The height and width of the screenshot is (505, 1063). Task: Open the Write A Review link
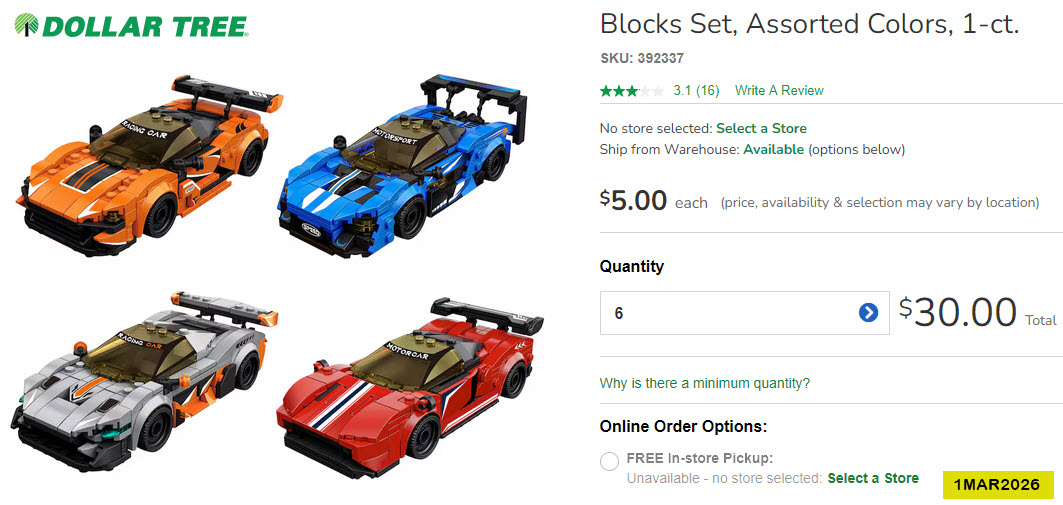pyautogui.click(x=779, y=91)
